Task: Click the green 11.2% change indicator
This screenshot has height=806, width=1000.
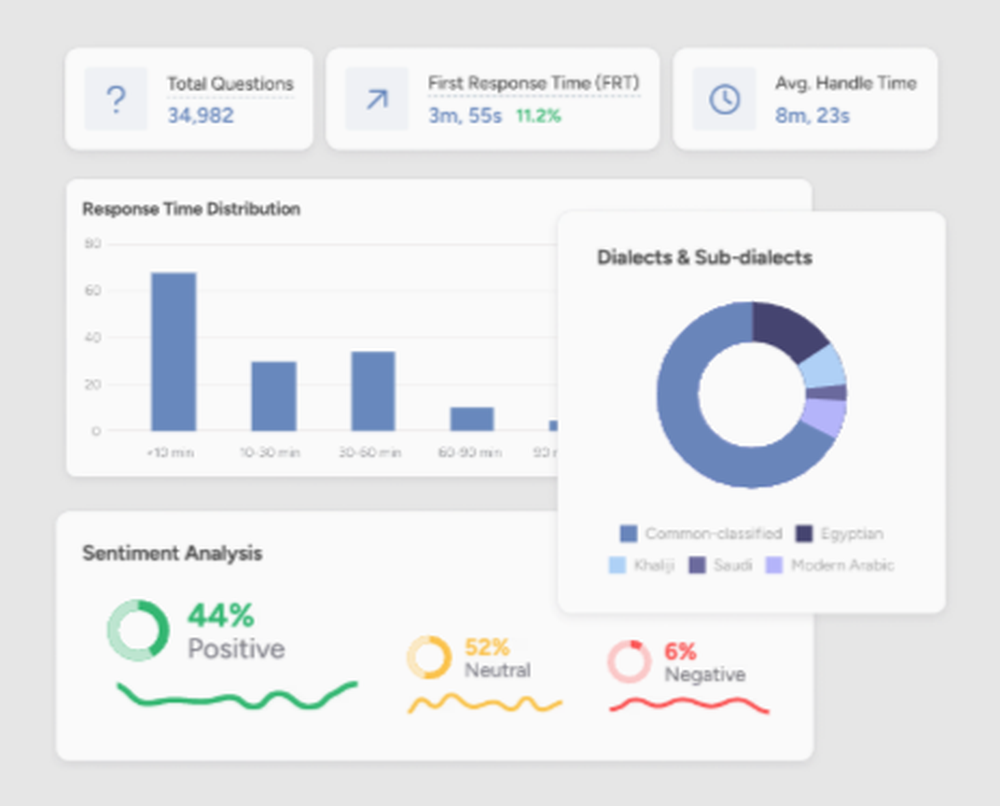Action: (538, 116)
